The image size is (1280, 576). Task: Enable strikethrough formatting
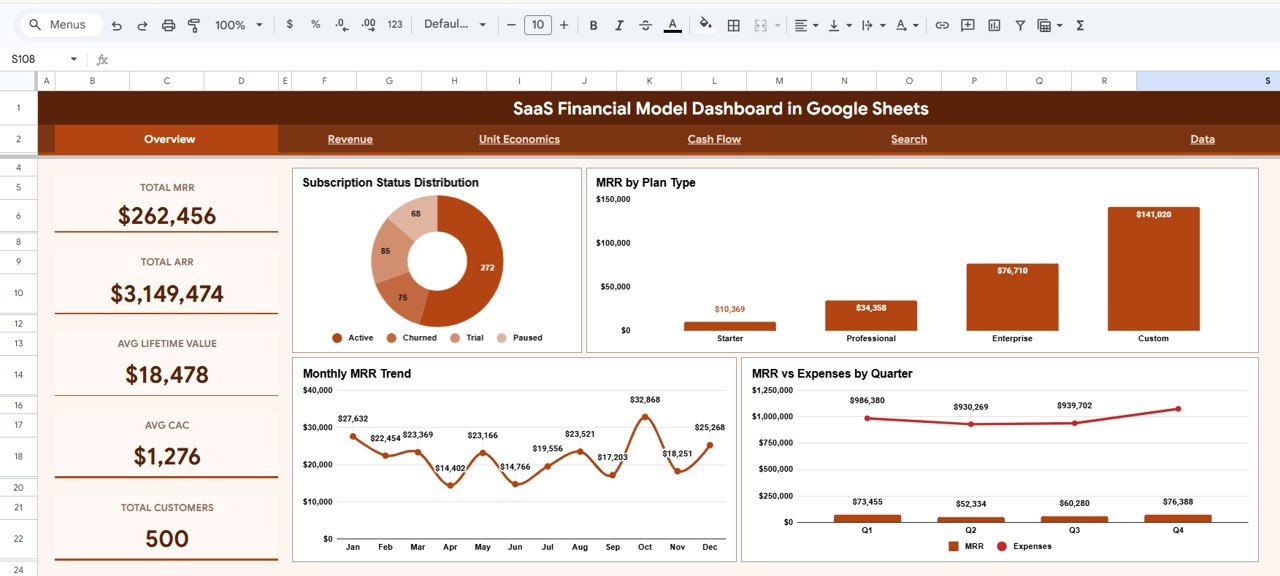pos(646,24)
